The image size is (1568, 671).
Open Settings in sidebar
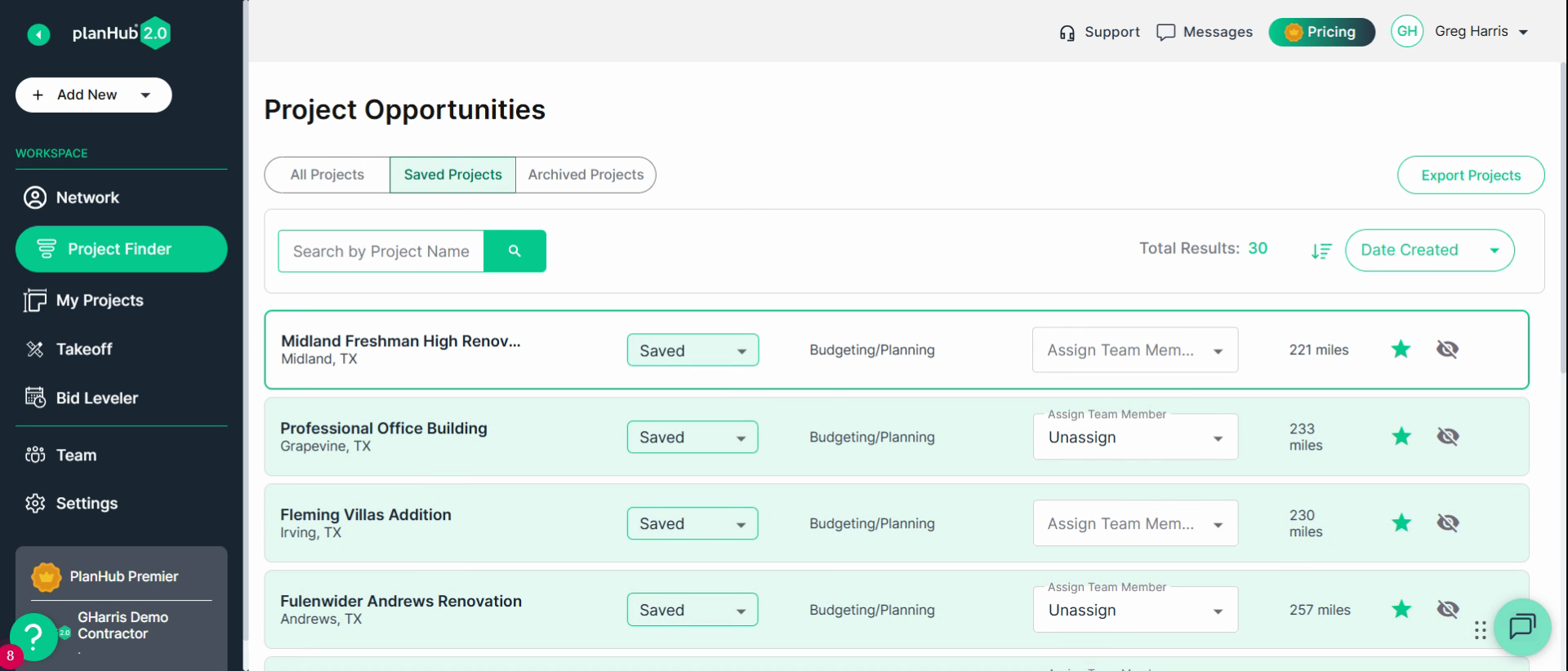coord(121,504)
